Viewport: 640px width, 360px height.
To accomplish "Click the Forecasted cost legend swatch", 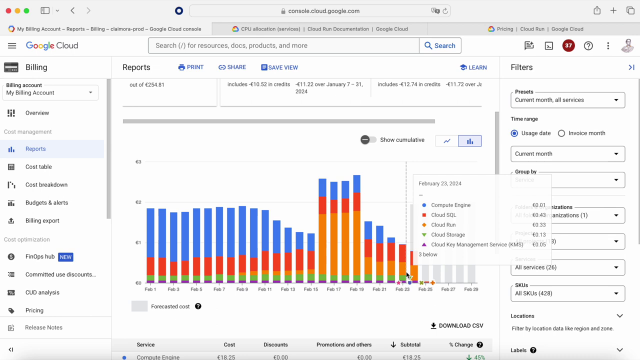I will (139, 306).
